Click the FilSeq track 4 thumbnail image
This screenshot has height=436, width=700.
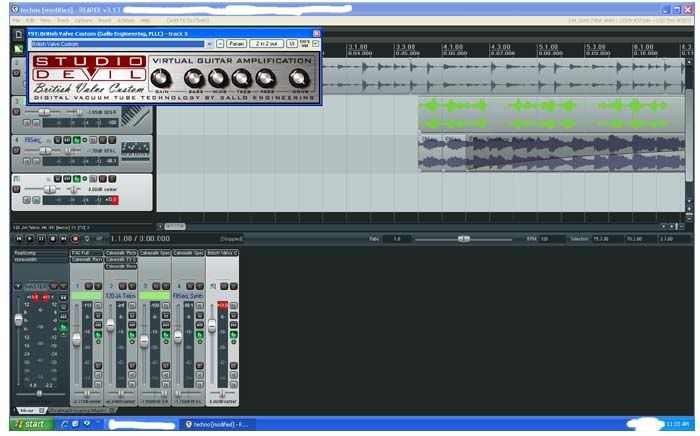pyautogui.click(x=135, y=151)
